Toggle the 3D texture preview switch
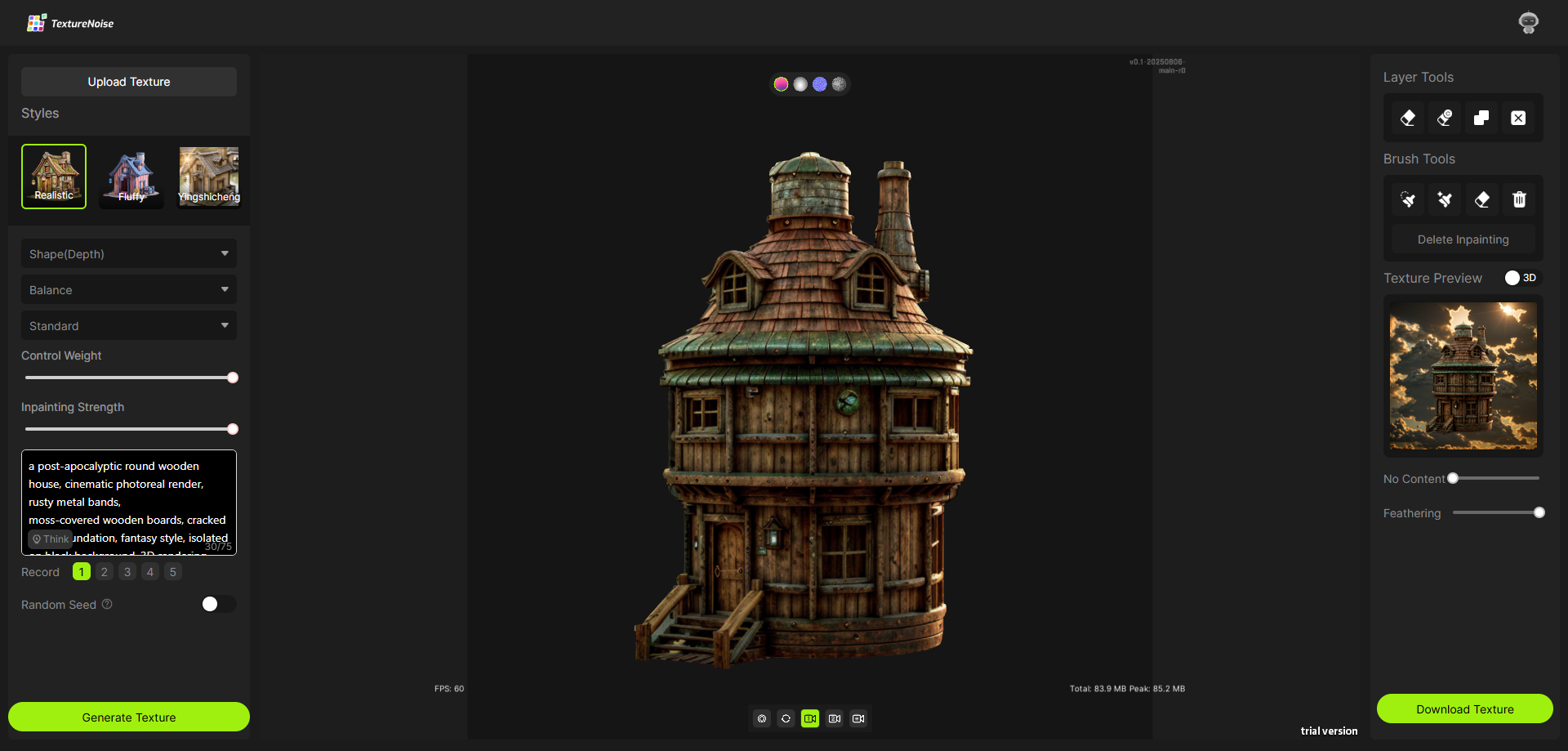The image size is (1568, 751). (x=1522, y=278)
